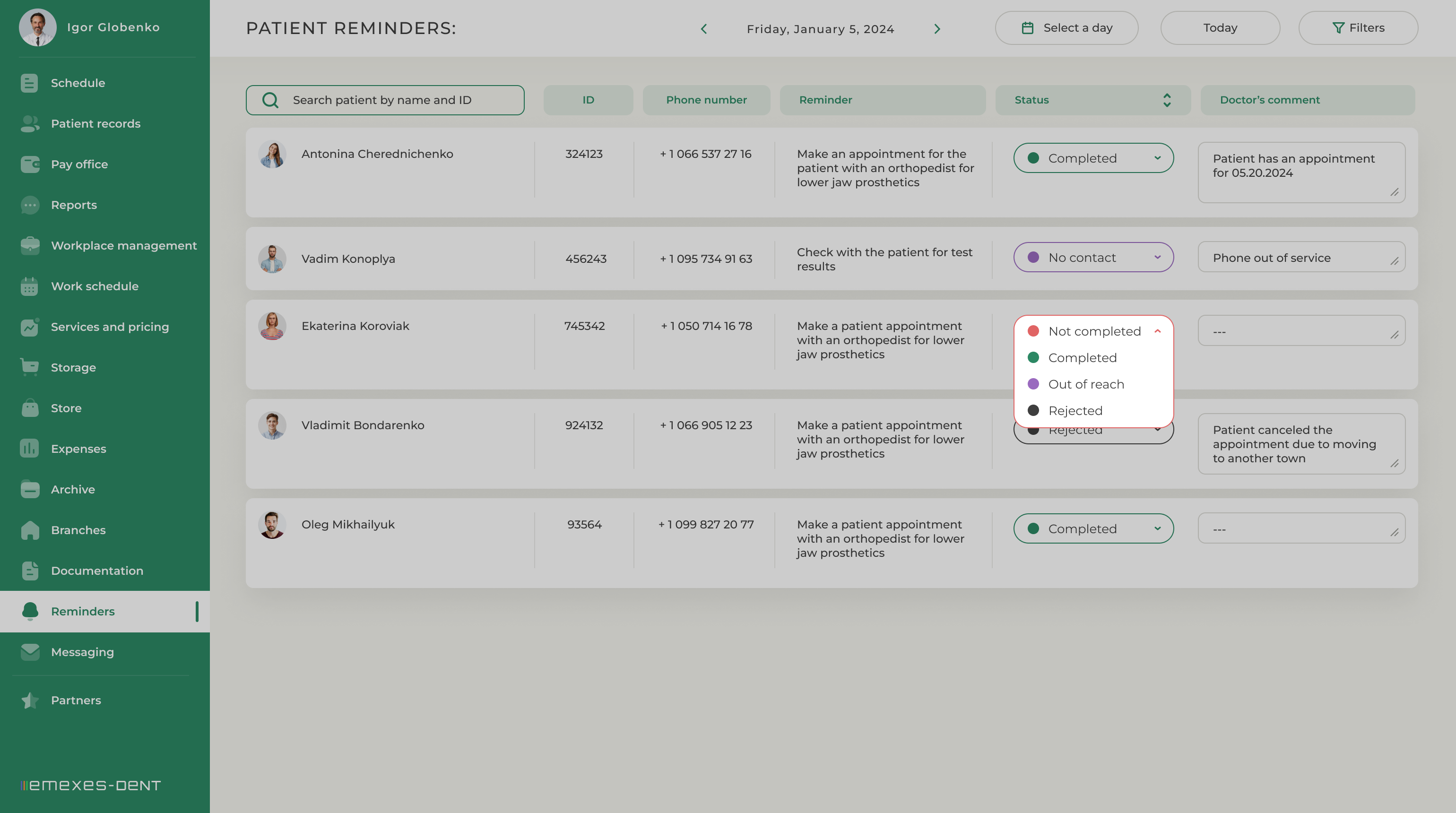This screenshot has height=813, width=1456.
Task: Edit the comment 'Patient has an appointment for 05.20.2024'
Action: click(x=1301, y=173)
